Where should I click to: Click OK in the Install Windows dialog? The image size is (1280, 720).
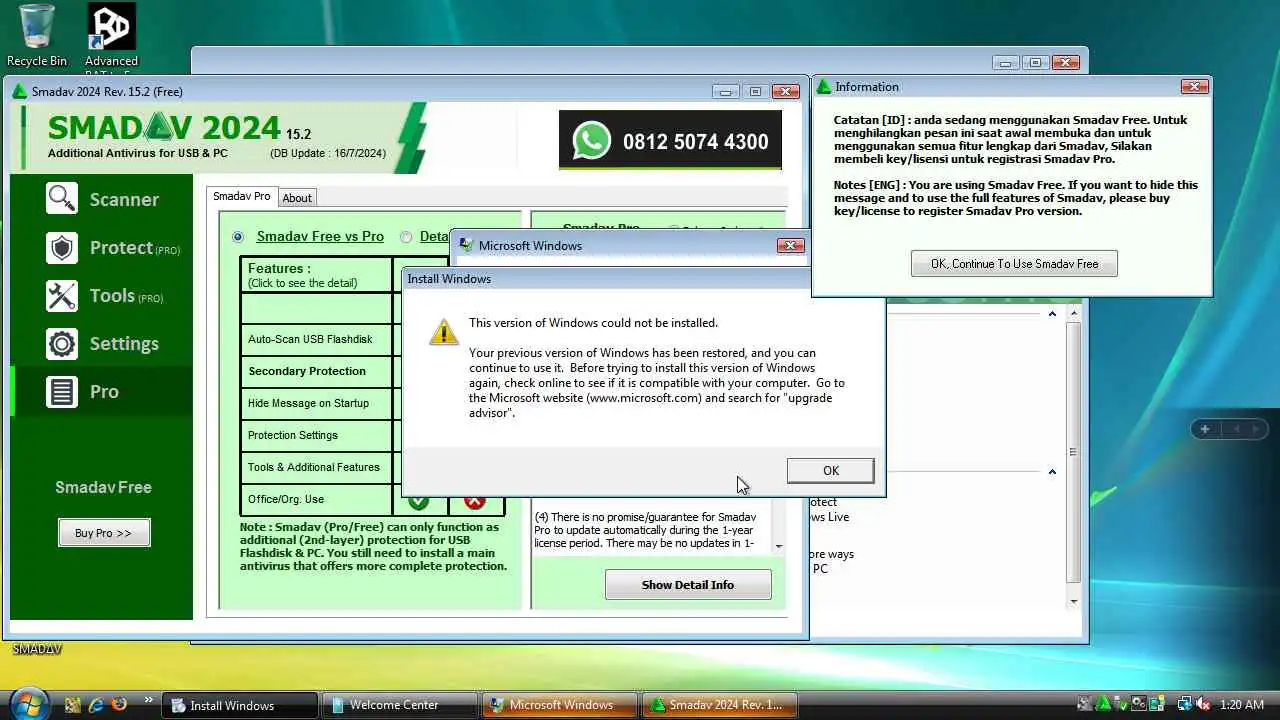[x=830, y=470]
